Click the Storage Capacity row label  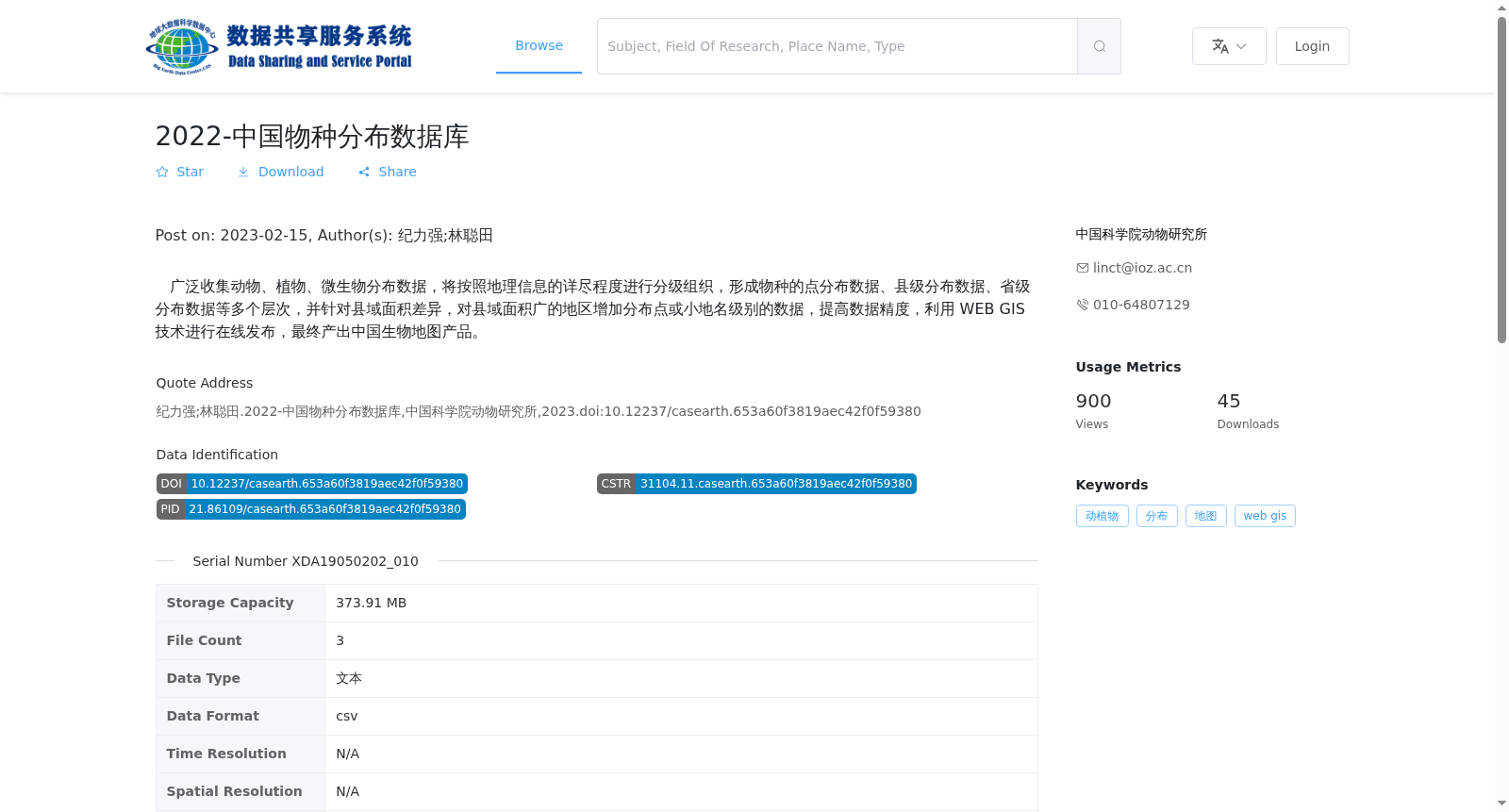pyautogui.click(x=230, y=603)
